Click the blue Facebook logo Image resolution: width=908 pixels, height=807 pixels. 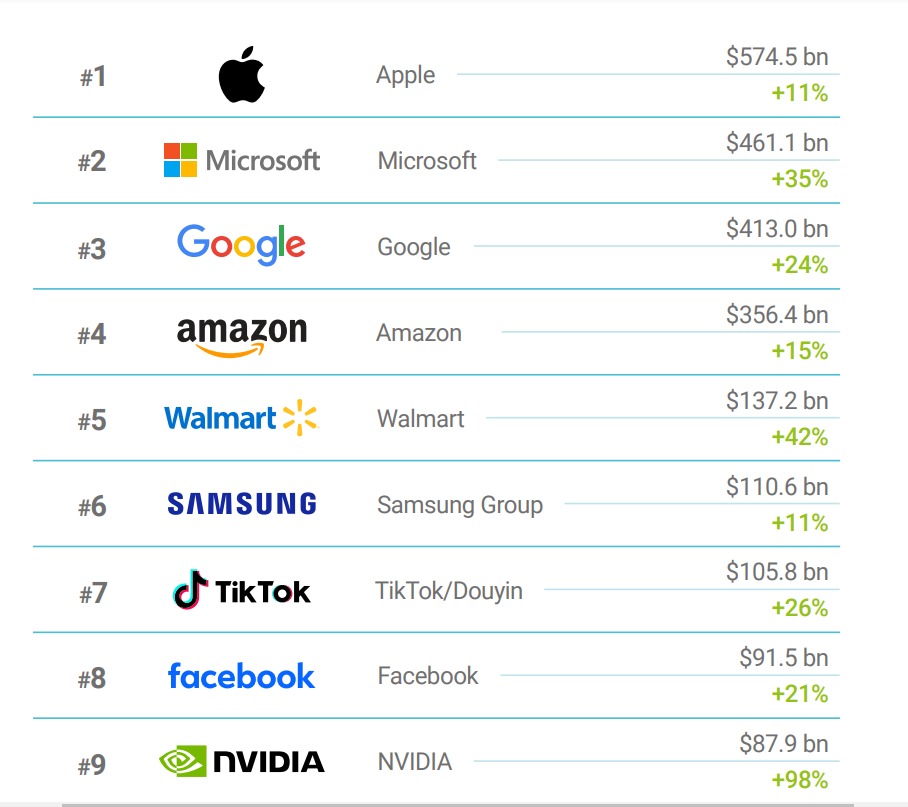coord(241,676)
